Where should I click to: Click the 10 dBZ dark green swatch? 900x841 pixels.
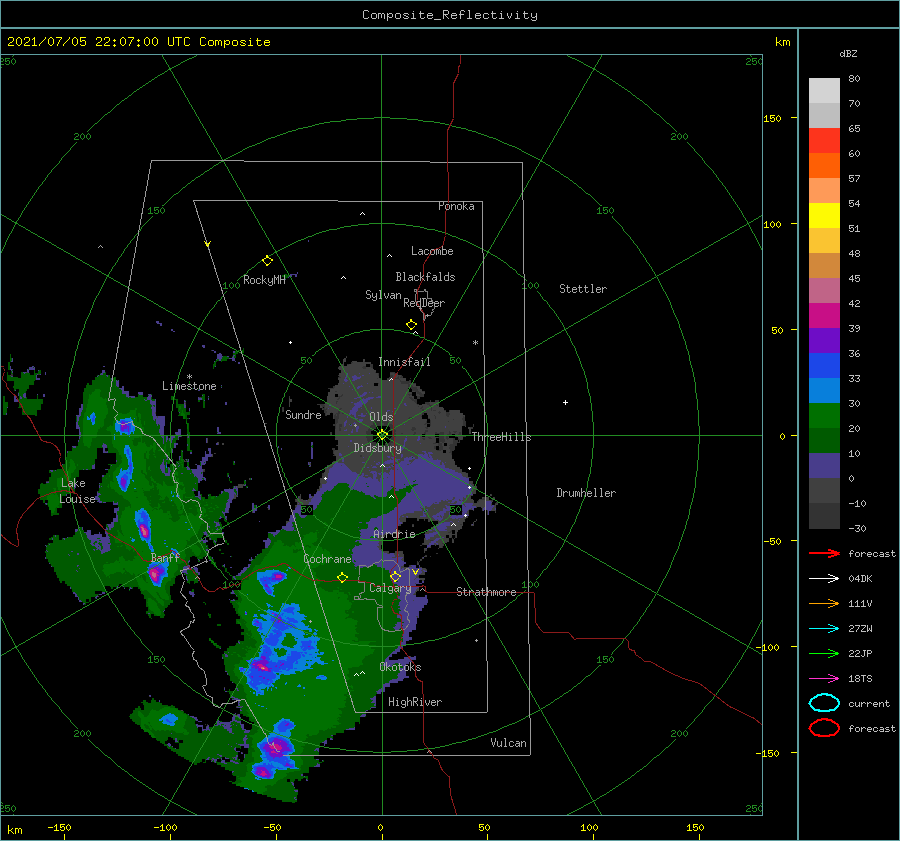click(x=824, y=440)
